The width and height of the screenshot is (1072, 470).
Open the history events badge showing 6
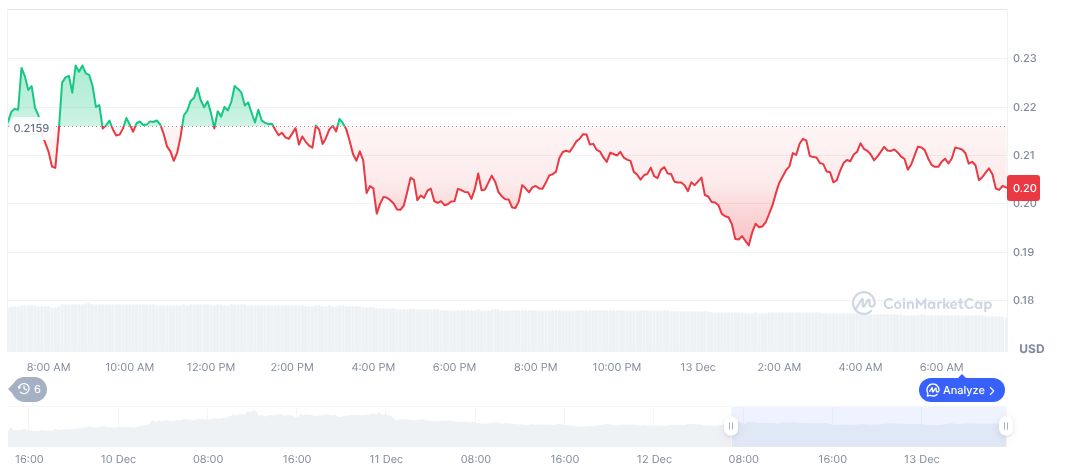28,390
